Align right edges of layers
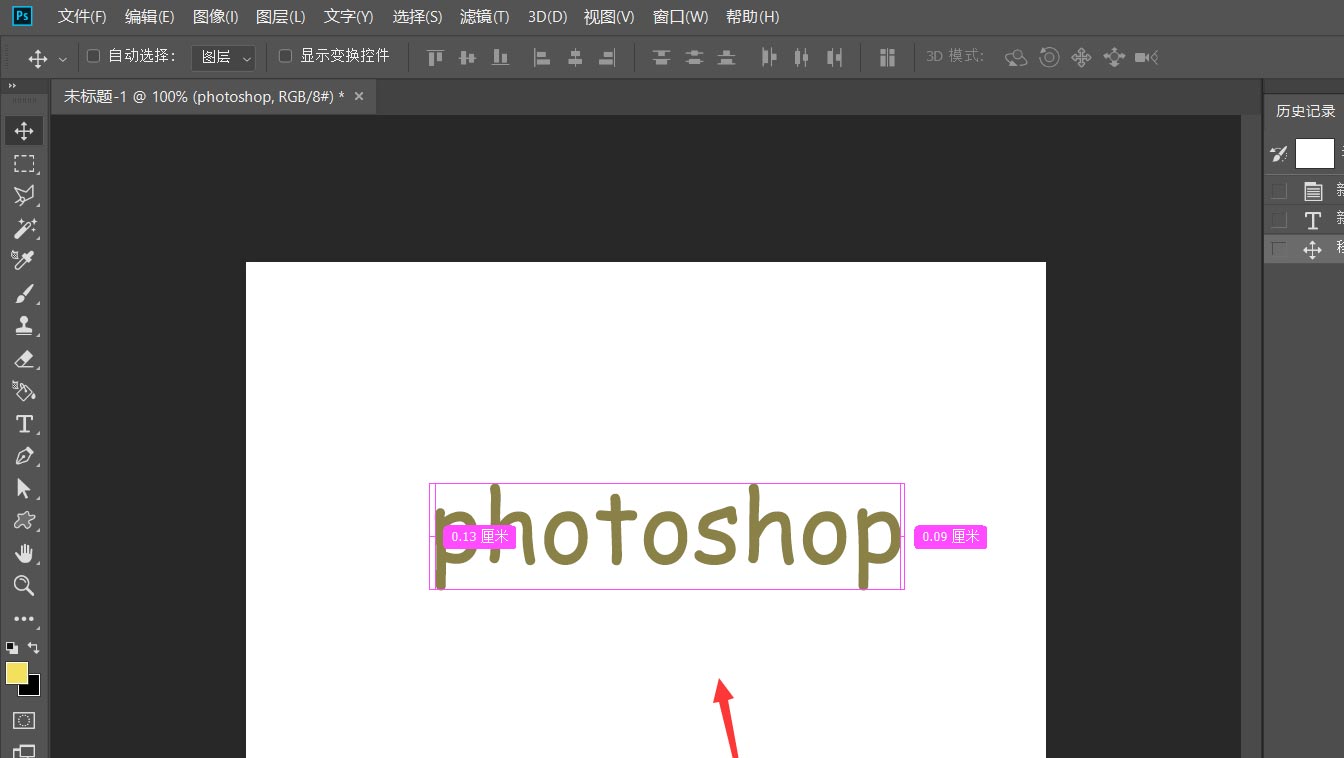This screenshot has width=1344, height=758. 607,58
